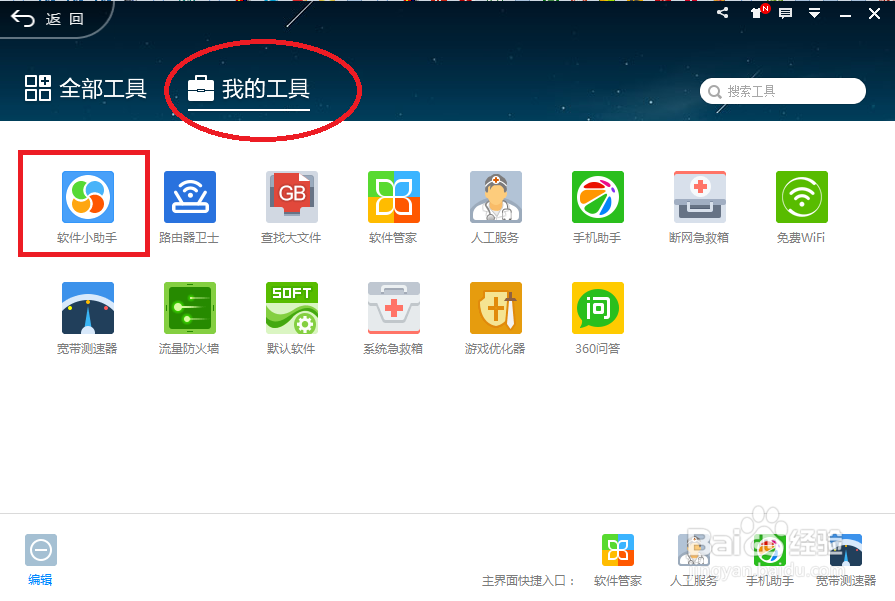Viewport: 895px width, 601px height.
Task: Click the 返回 back button
Action: pyautogui.click(x=45, y=18)
